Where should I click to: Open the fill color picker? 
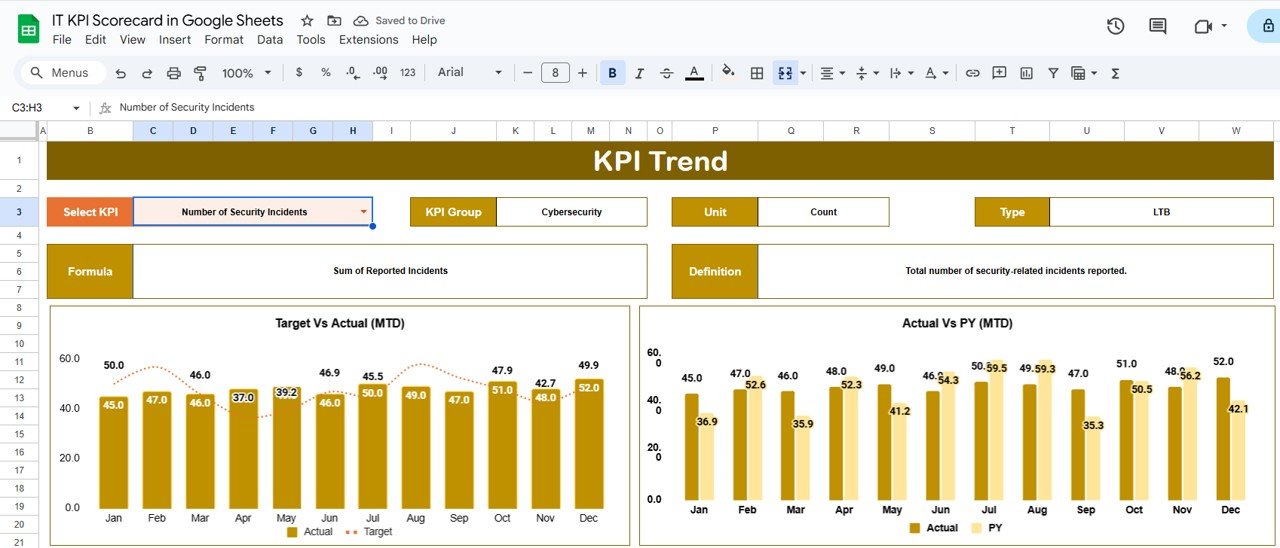tap(728, 73)
